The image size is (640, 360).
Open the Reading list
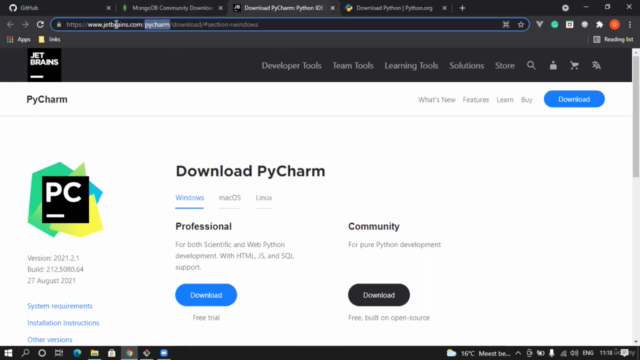[x=613, y=40]
